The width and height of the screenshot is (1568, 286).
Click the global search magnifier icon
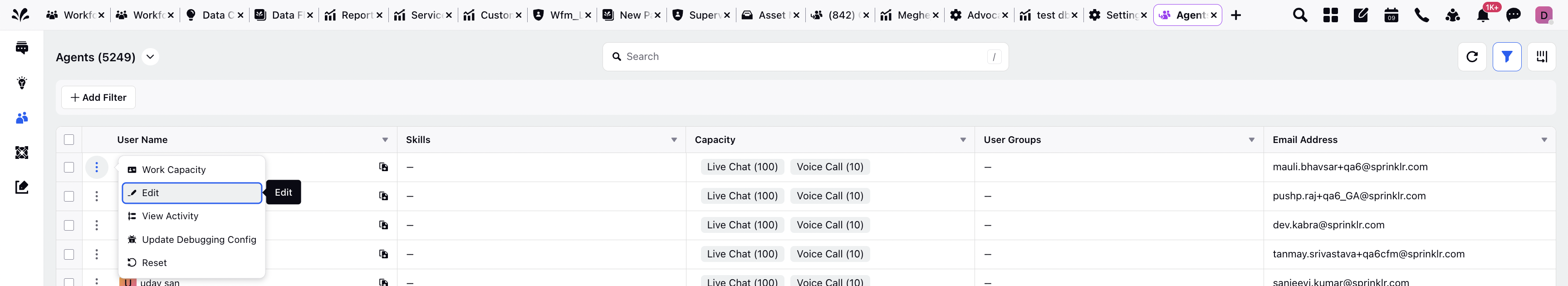pos(1299,15)
